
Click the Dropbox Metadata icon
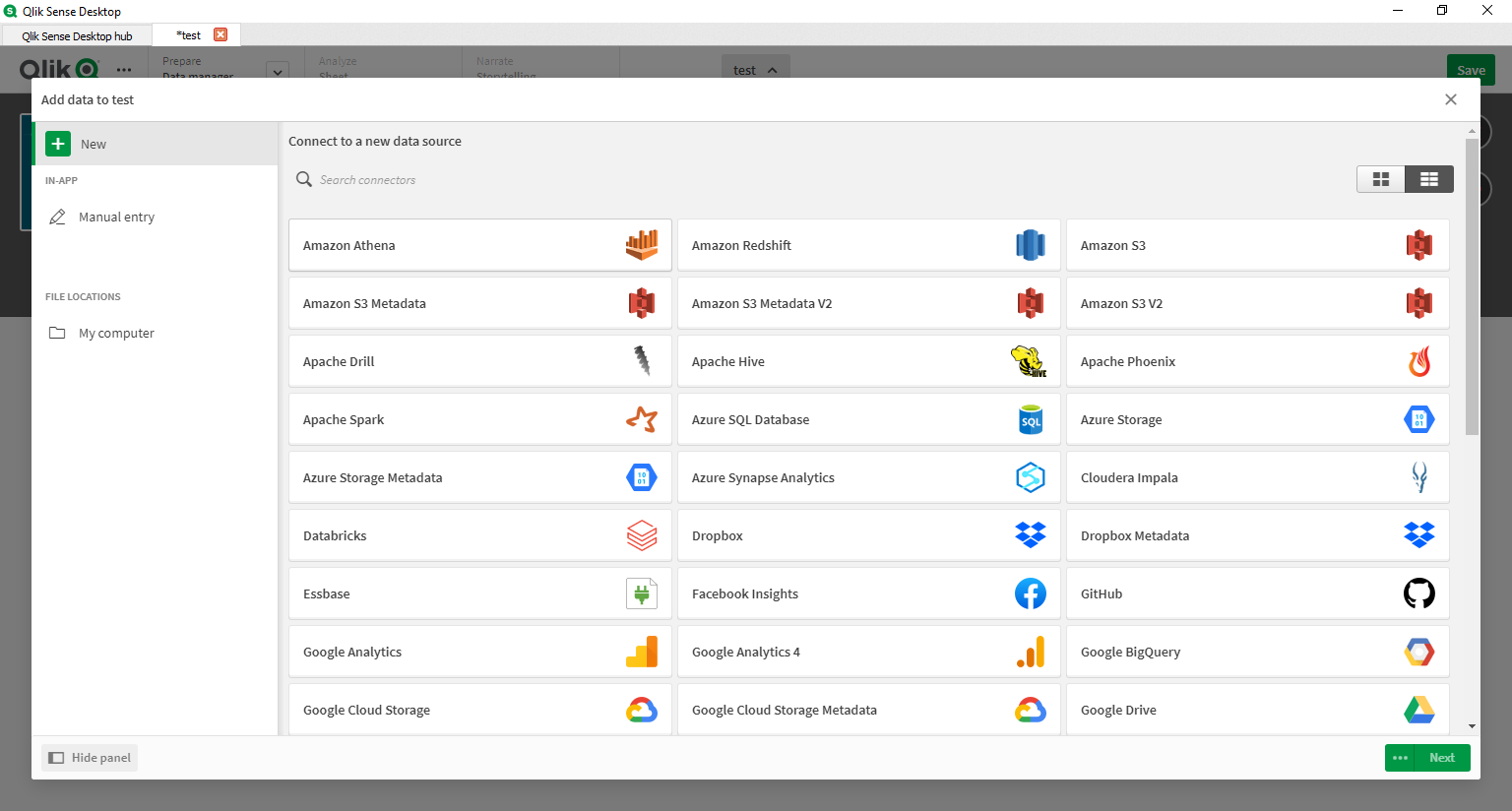pos(1419,535)
